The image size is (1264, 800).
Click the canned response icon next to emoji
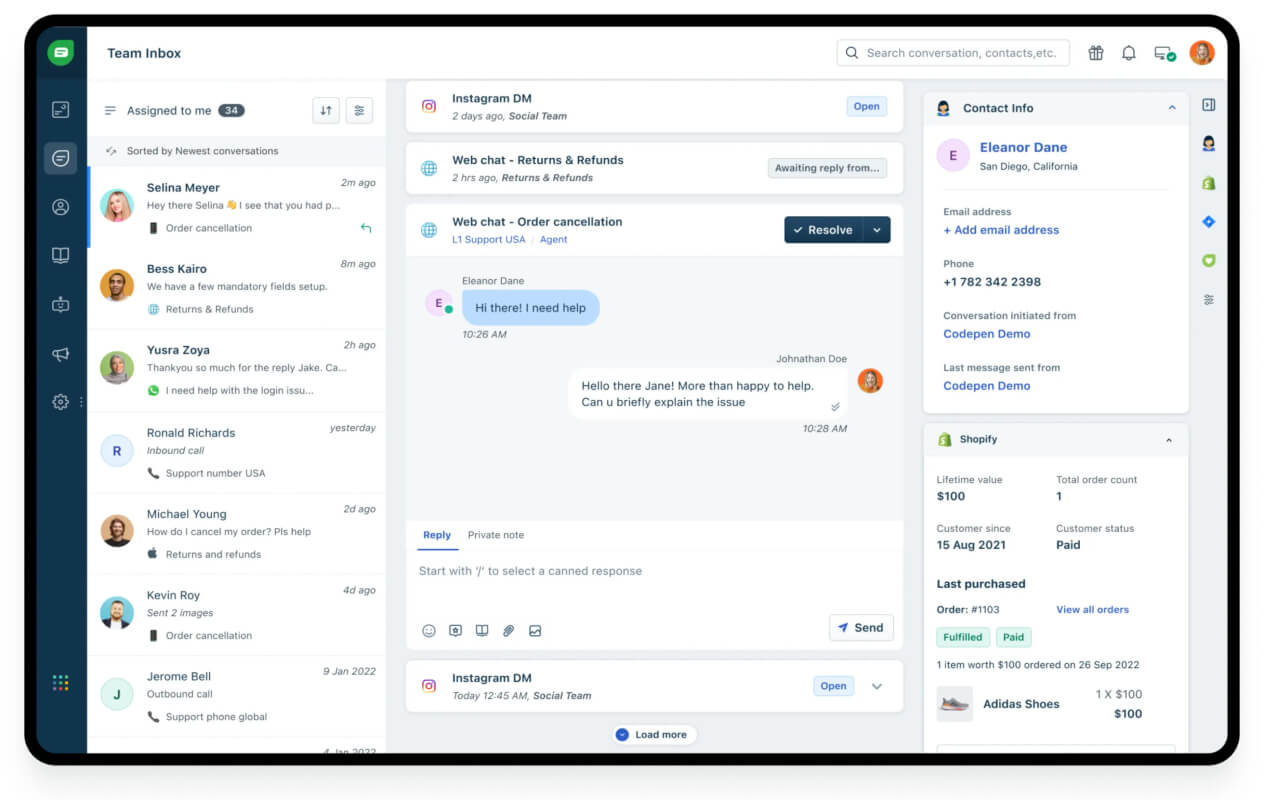point(455,631)
